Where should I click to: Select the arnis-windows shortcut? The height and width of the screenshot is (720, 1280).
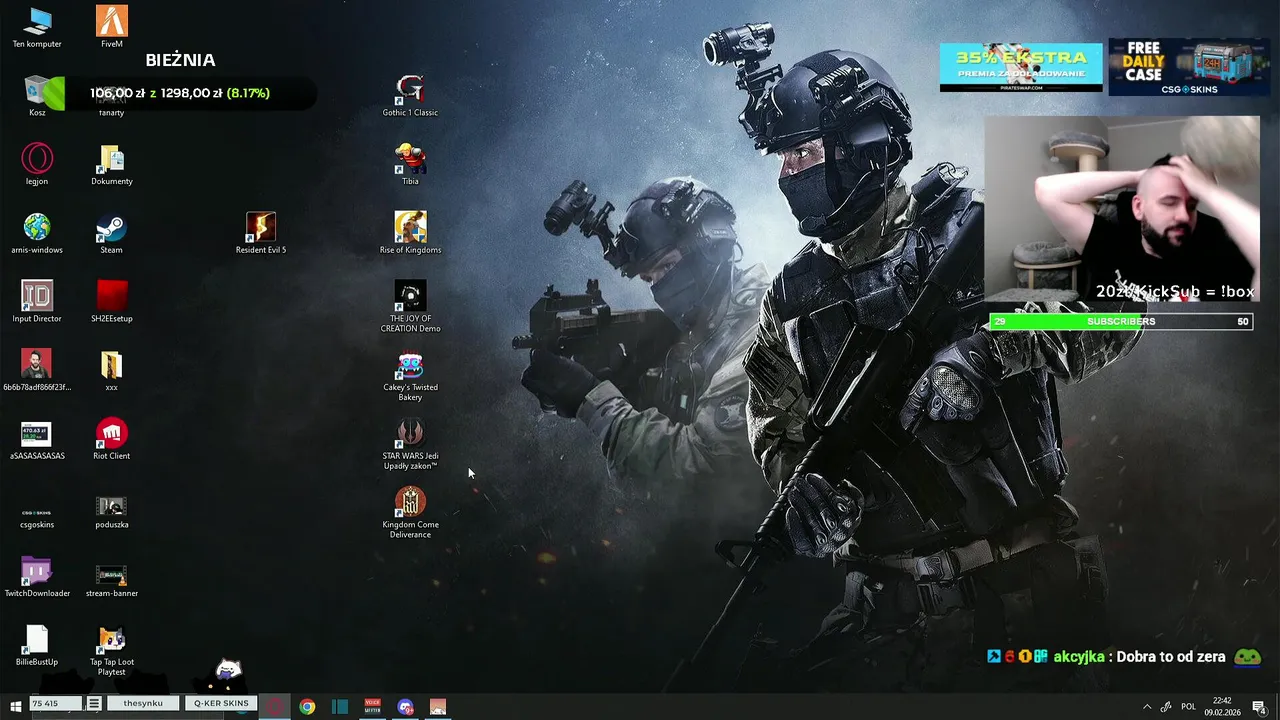point(37,233)
